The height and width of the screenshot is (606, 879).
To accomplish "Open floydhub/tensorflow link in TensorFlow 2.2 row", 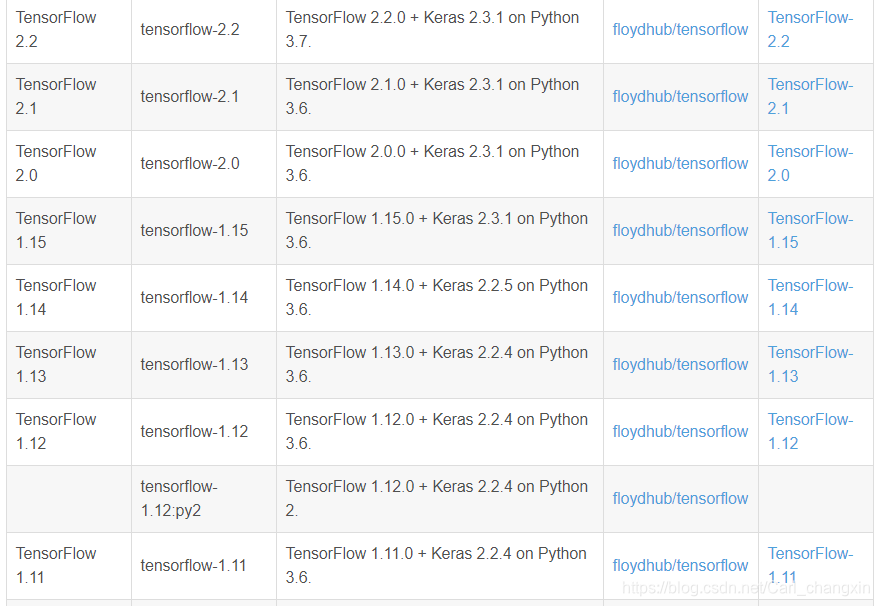I will tap(680, 30).
